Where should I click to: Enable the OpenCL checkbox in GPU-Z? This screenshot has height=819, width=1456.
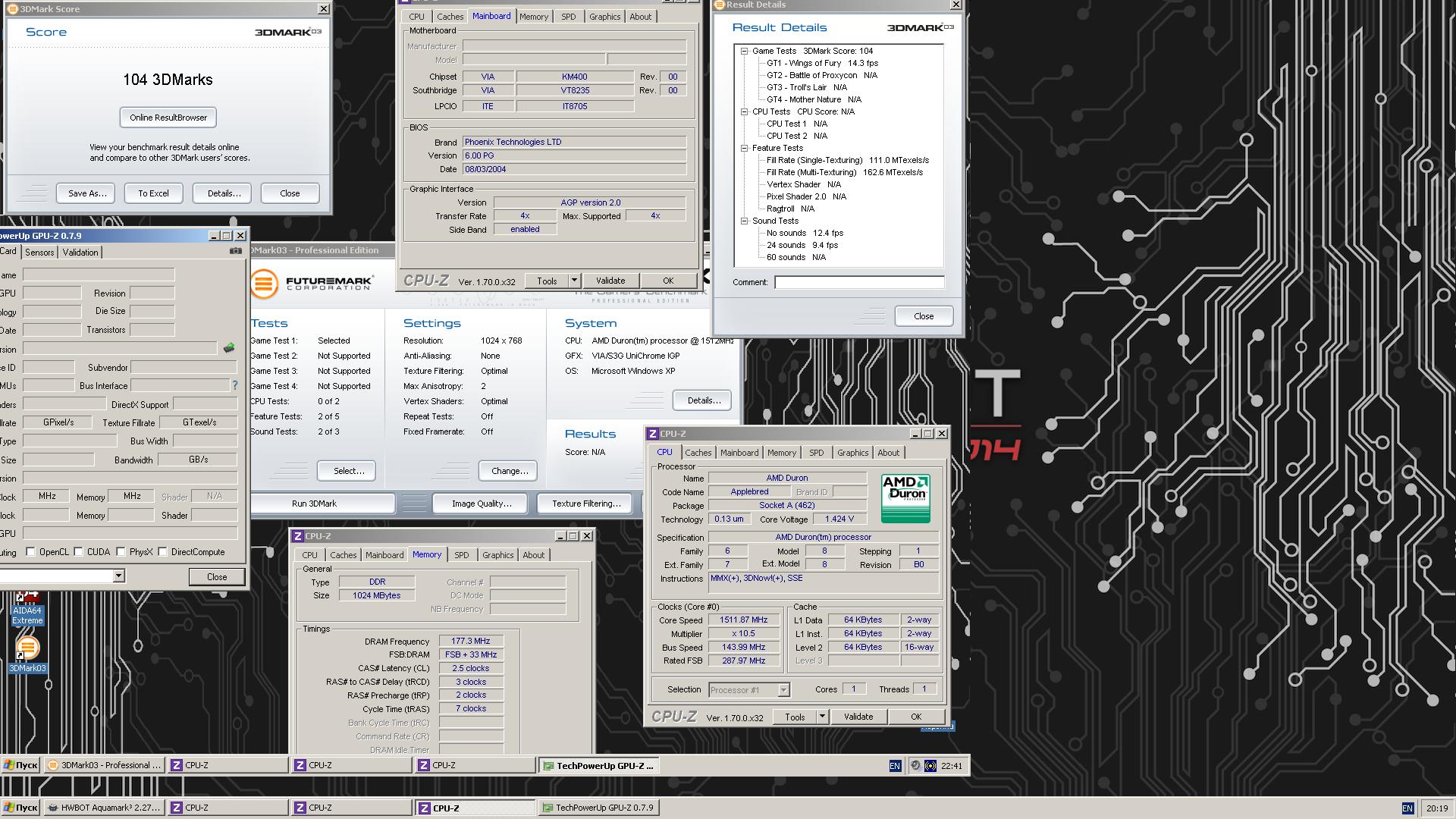click(x=31, y=552)
